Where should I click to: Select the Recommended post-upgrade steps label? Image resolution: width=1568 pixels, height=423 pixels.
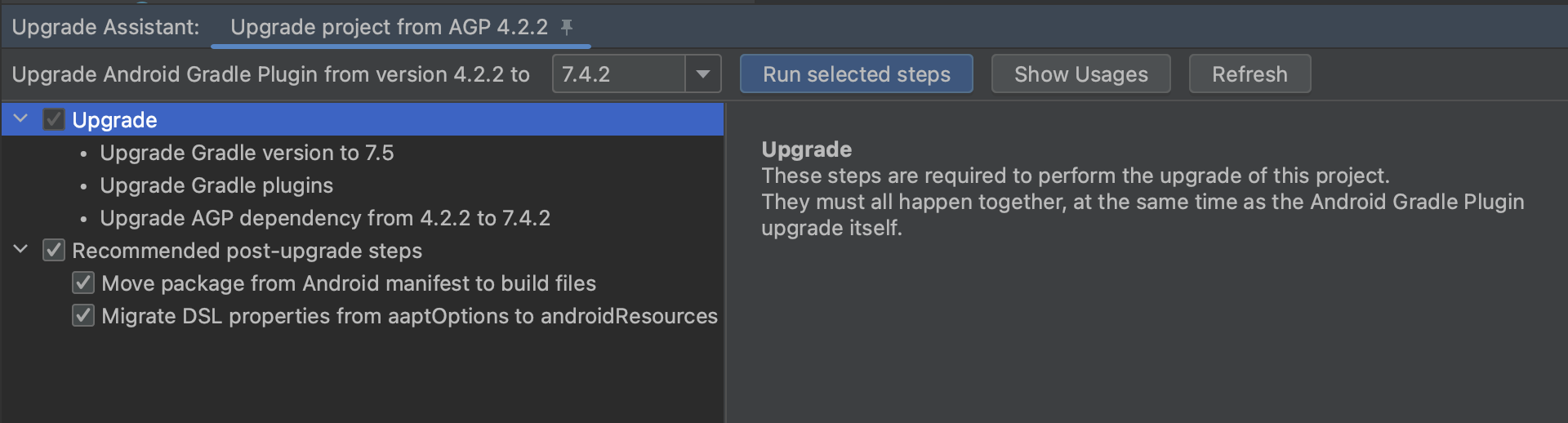point(247,251)
